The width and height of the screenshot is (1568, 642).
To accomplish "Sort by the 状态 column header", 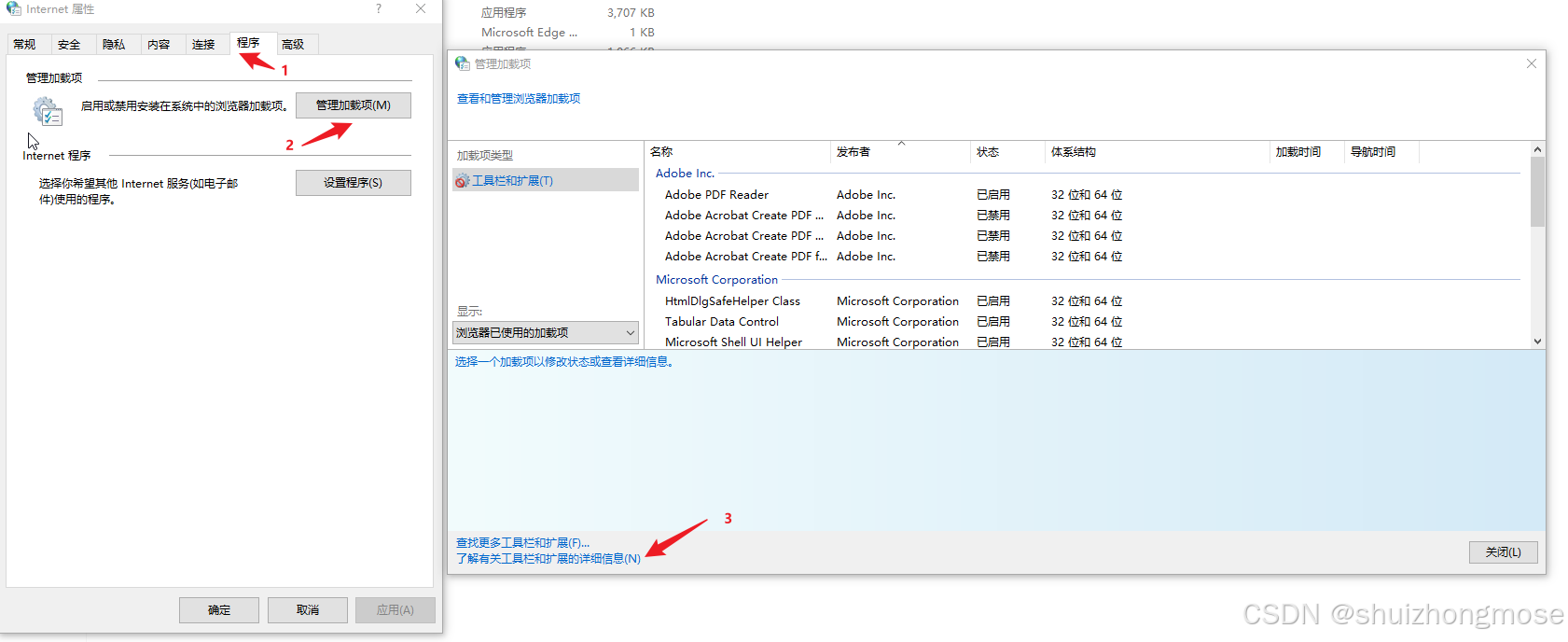I will (1007, 152).
